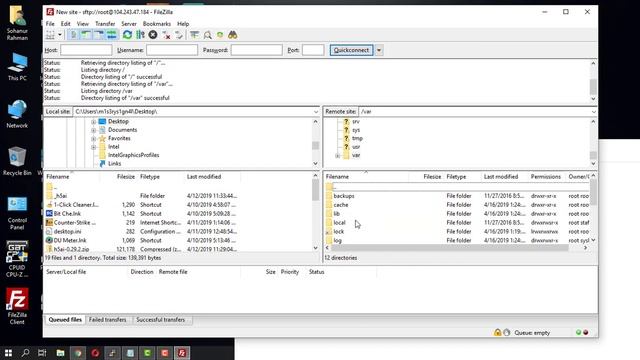This screenshot has height=360, width=640.
Task: Open FileZilla Client desktop shortcut
Action: pos(17,307)
